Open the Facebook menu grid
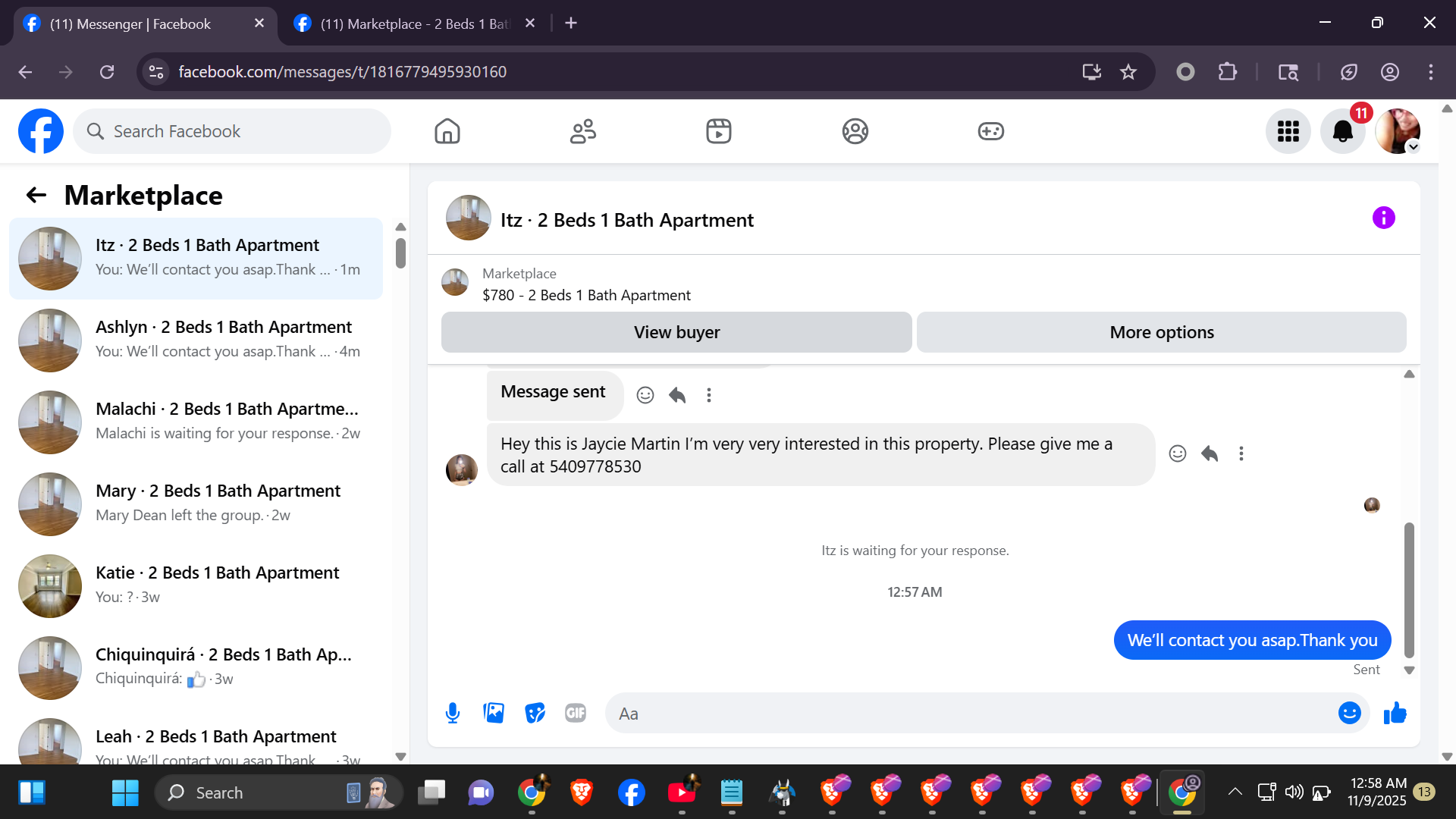Viewport: 1456px width, 819px height. tap(1288, 131)
